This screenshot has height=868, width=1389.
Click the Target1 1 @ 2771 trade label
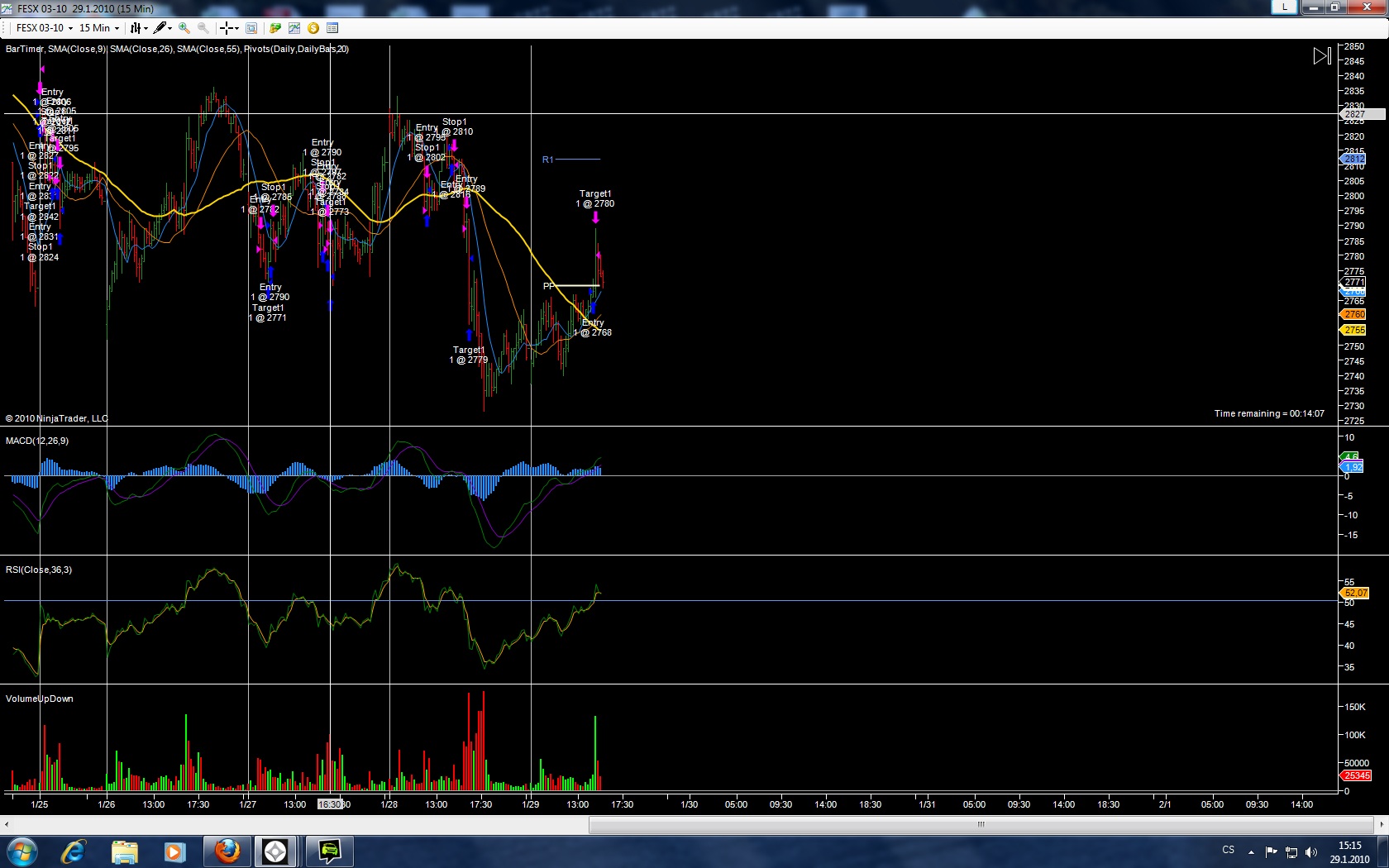(x=268, y=312)
